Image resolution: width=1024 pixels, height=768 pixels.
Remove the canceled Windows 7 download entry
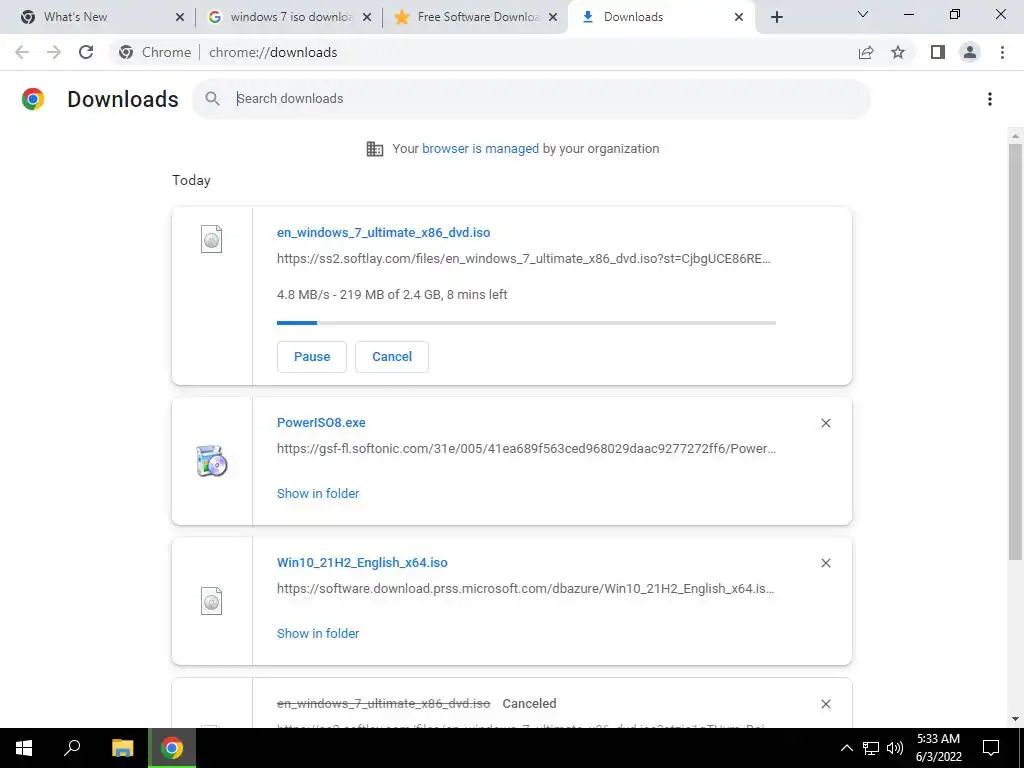(x=825, y=704)
